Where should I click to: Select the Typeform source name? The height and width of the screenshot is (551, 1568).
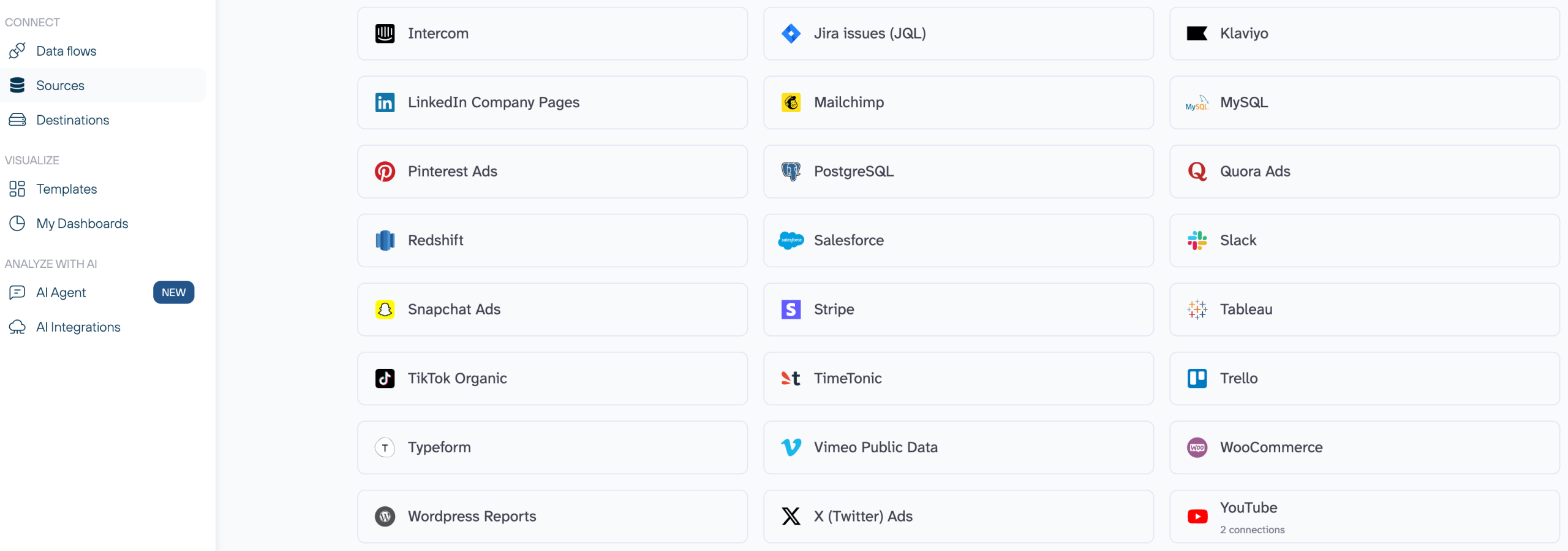pyautogui.click(x=439, y=447)
